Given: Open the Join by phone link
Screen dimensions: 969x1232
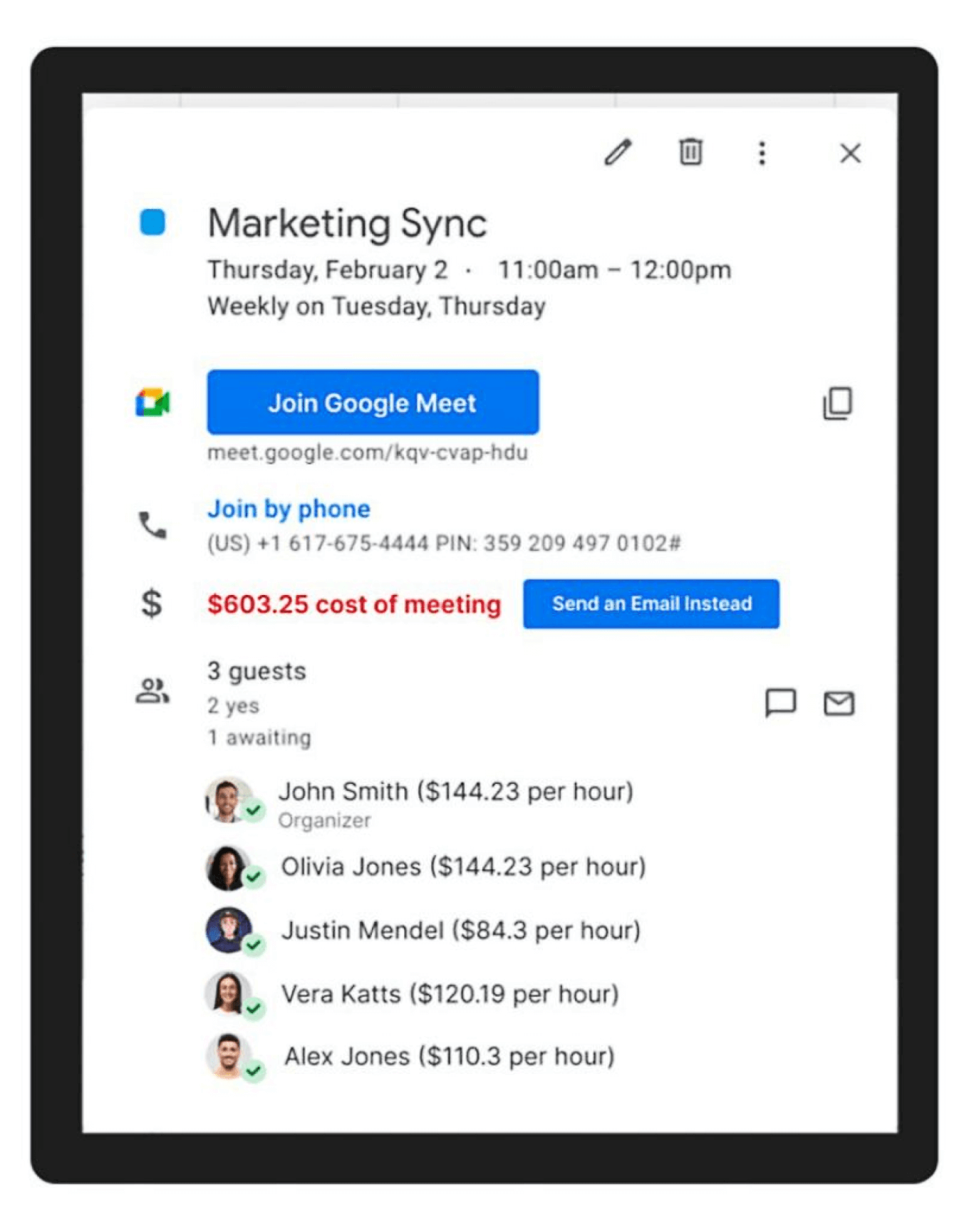Looking at the screenshot, I should tap(289, 509).
